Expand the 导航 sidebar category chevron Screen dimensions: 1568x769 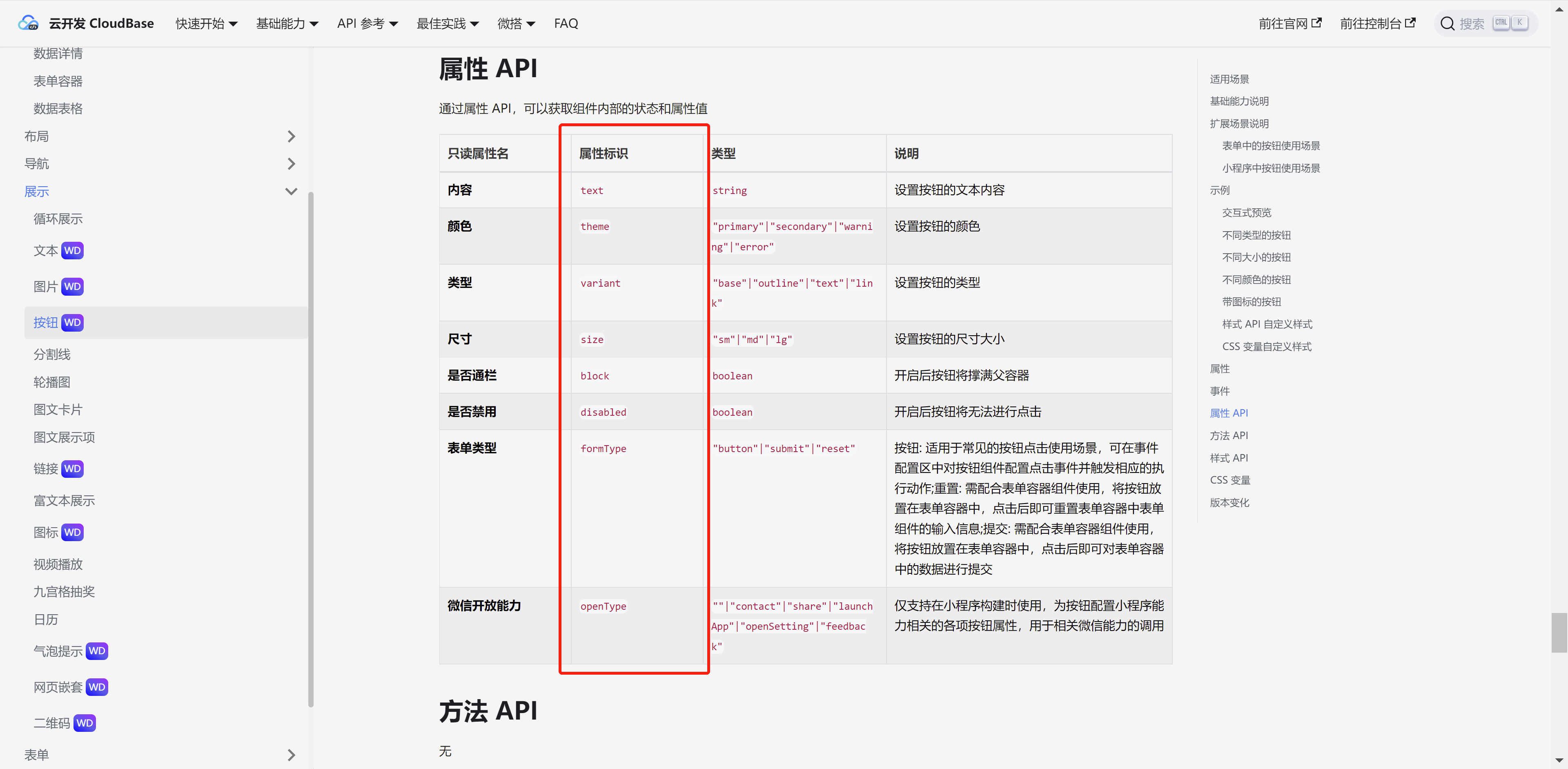click(x=291, y=164)
